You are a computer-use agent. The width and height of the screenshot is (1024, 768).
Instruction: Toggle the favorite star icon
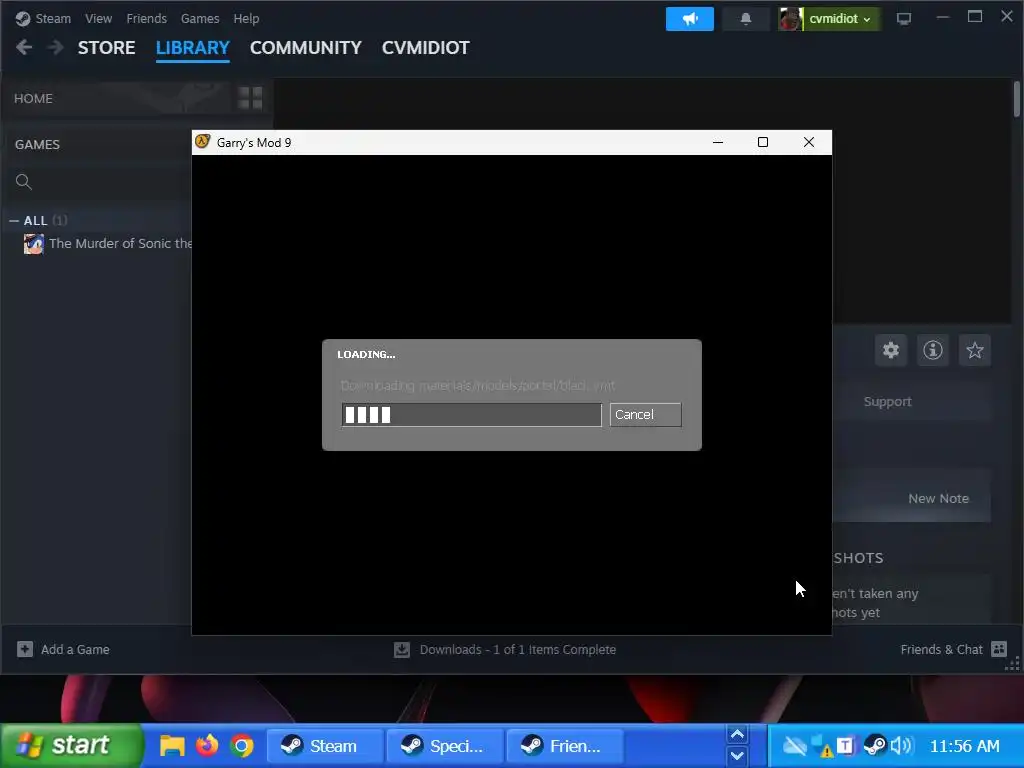[x=974, y=350]
